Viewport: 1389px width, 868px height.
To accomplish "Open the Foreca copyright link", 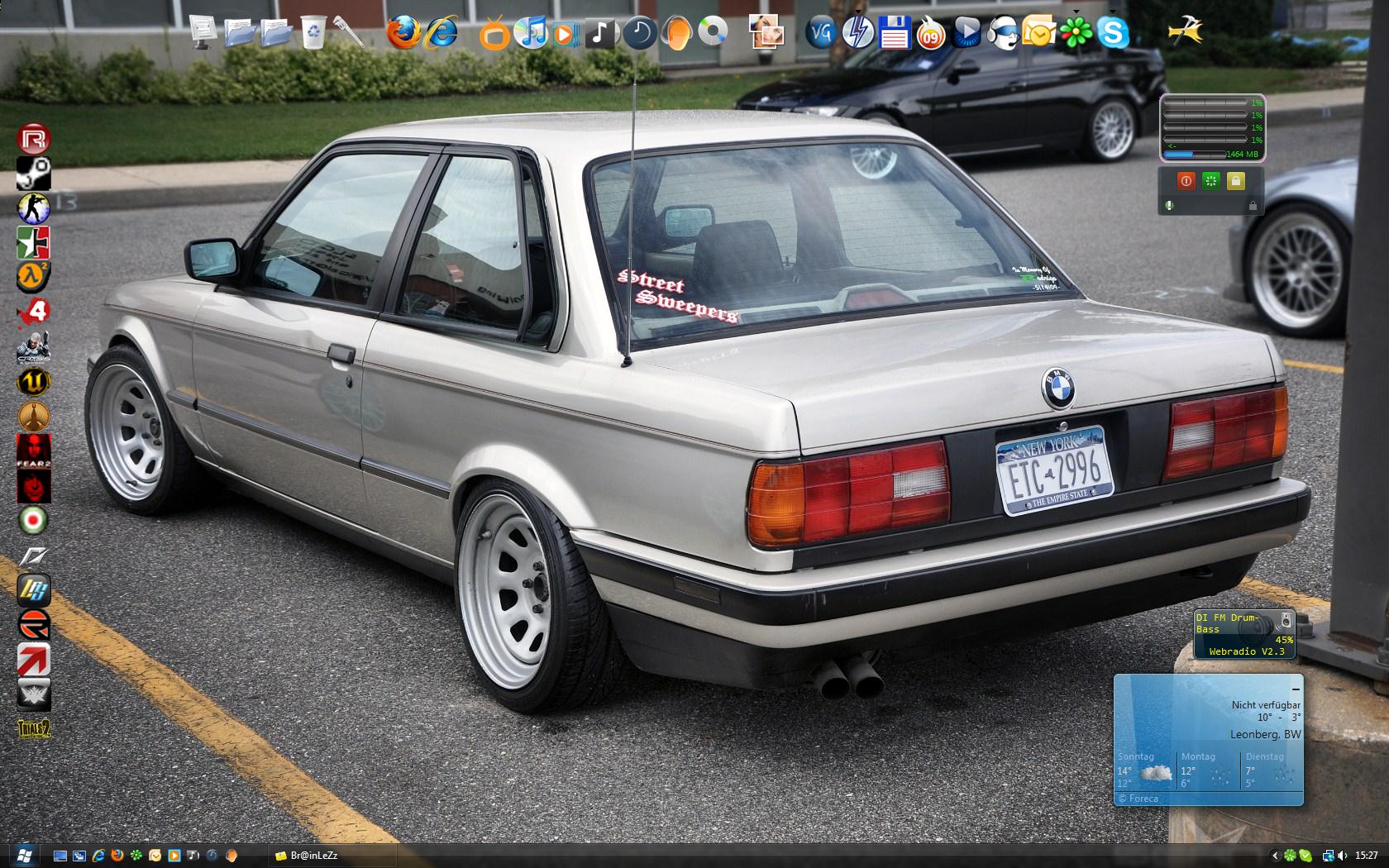I will (1138, 799).
